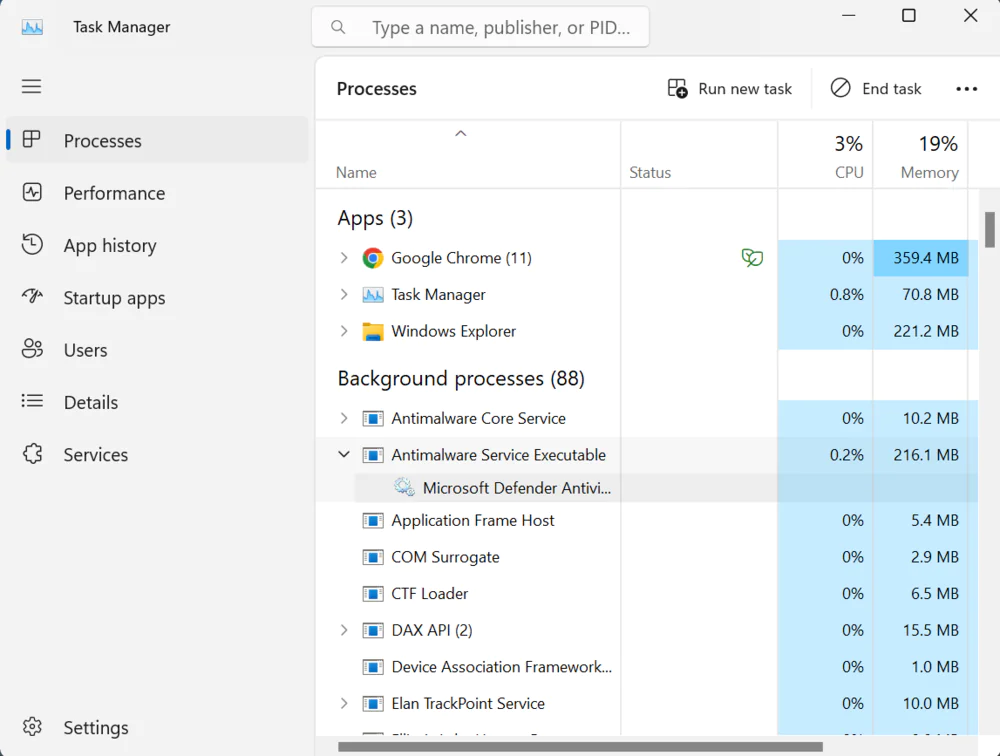Image resolution: width=1000 pixels, height=756 pixels.
Task: Collapse the Antimalware Service Executable group
Action: [344, 454]
